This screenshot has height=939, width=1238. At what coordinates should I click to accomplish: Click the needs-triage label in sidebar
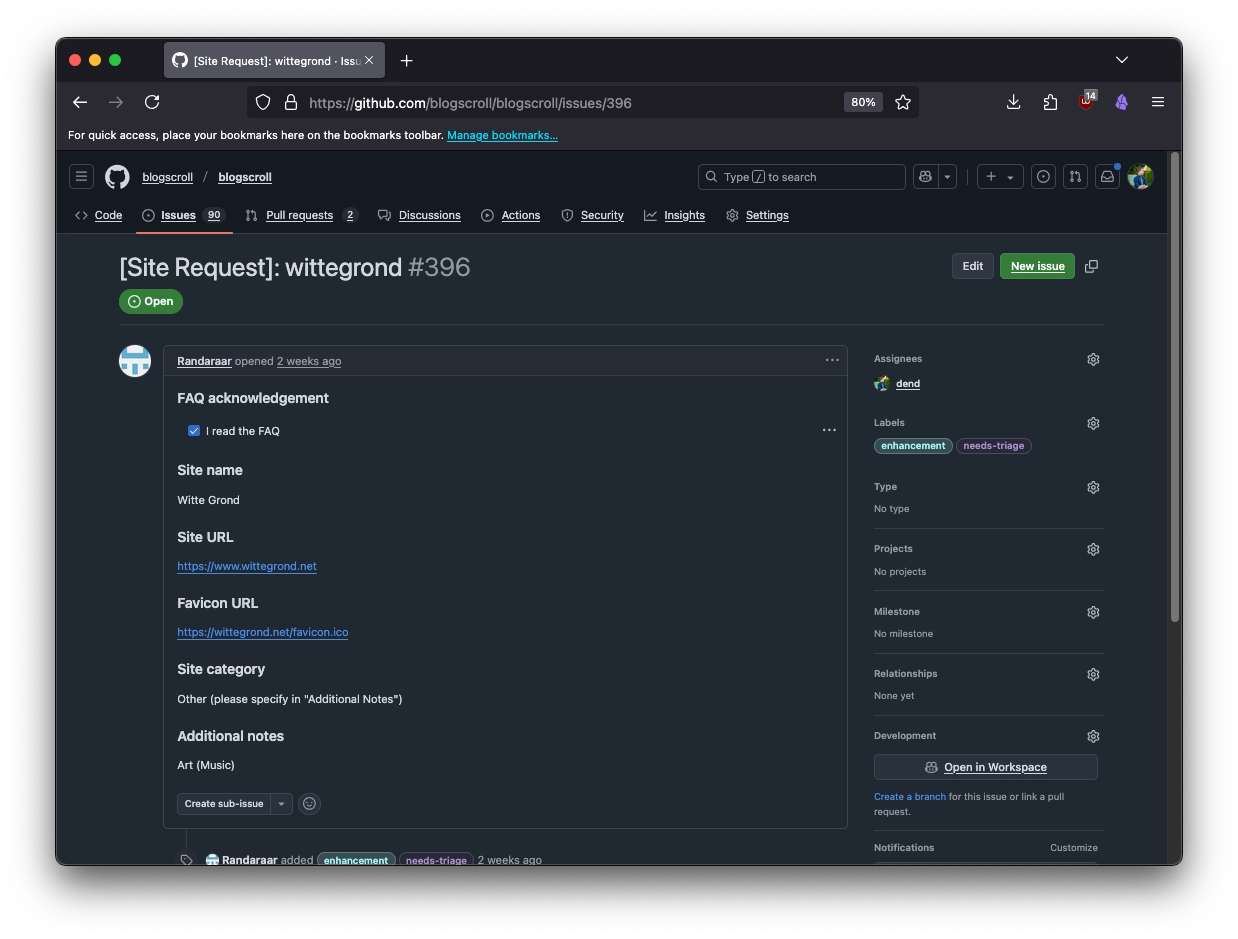pyautogui.click(x=994, y=446)
